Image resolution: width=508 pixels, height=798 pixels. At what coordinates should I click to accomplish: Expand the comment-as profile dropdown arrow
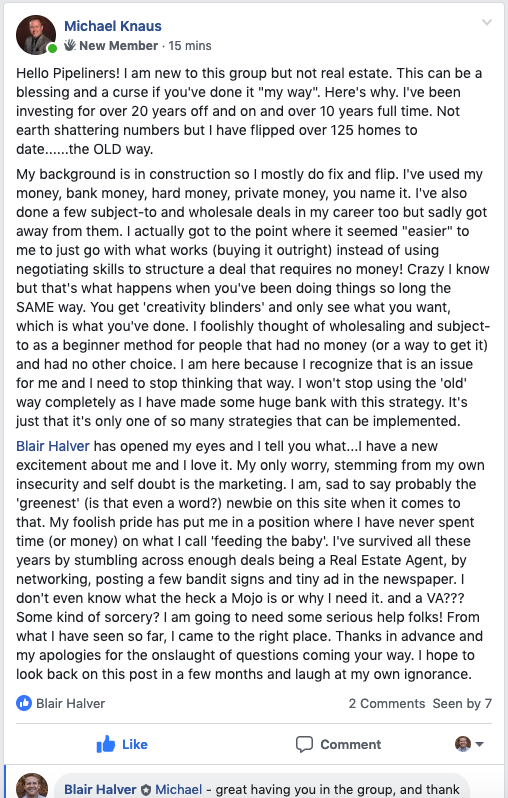(479, 744)
